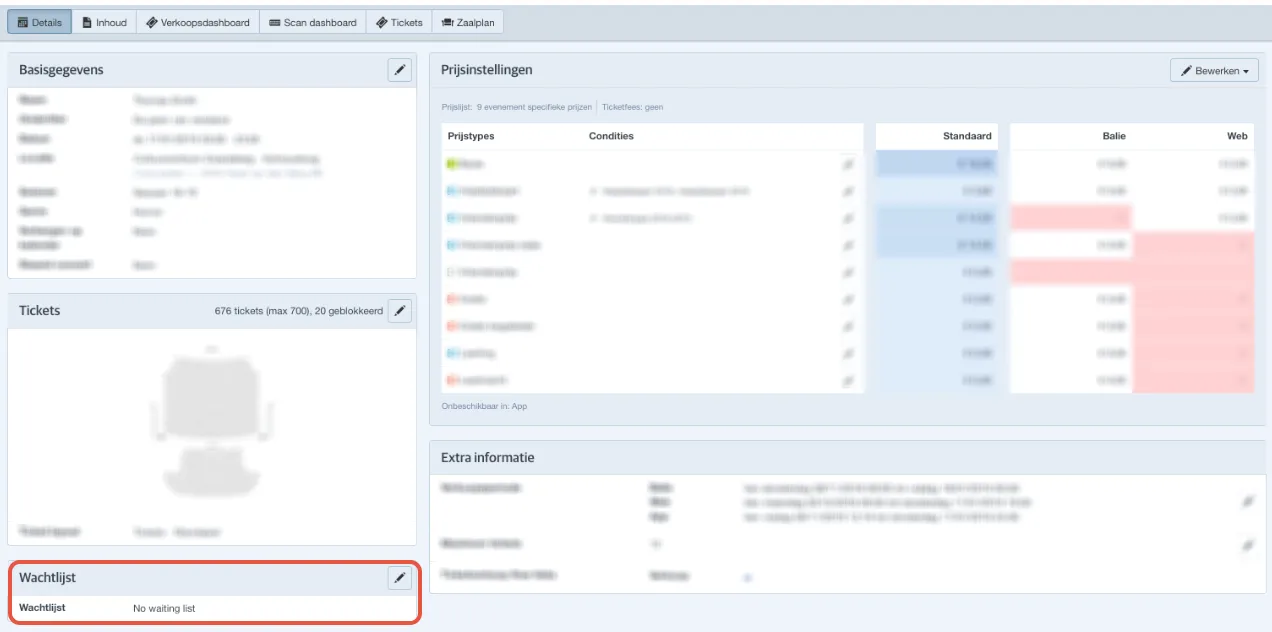Go to the Verkoopsdashboard tab
1272x632 pixels.
[x=198, y=22]
